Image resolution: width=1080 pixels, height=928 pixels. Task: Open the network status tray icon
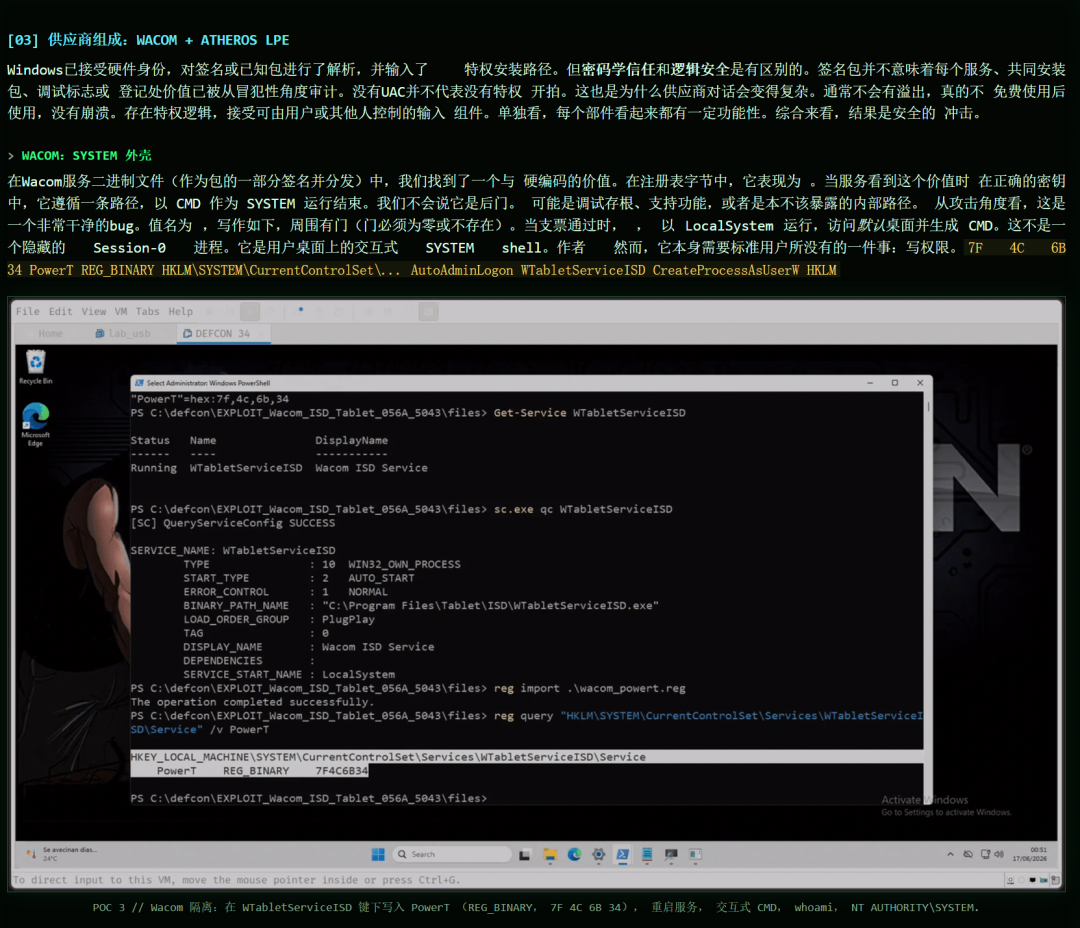[985, 854]
